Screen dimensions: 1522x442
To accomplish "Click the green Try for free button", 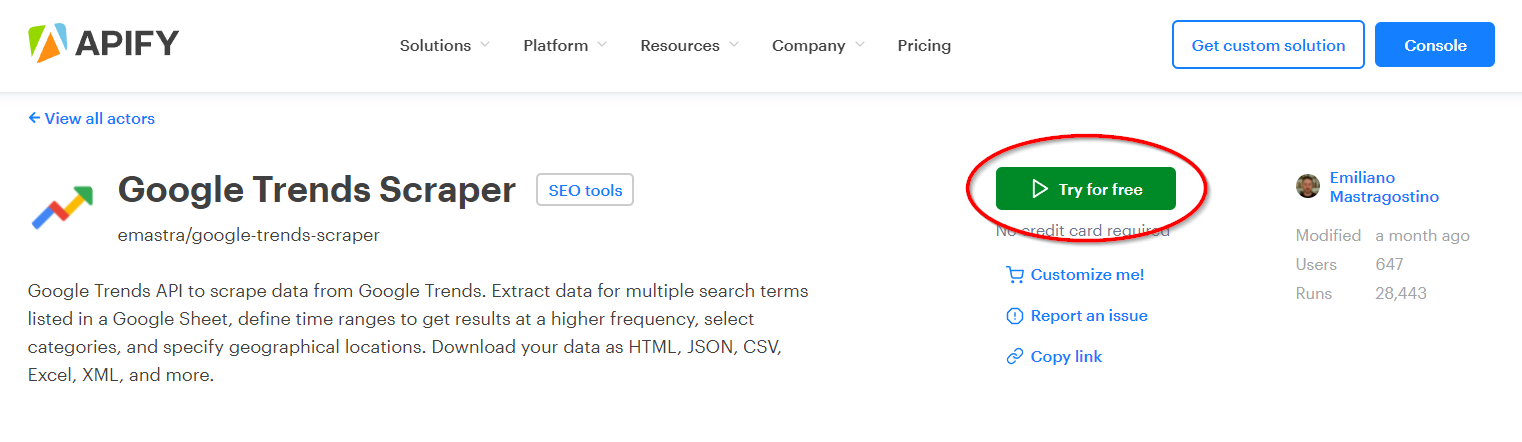I will click(1086, 189).
